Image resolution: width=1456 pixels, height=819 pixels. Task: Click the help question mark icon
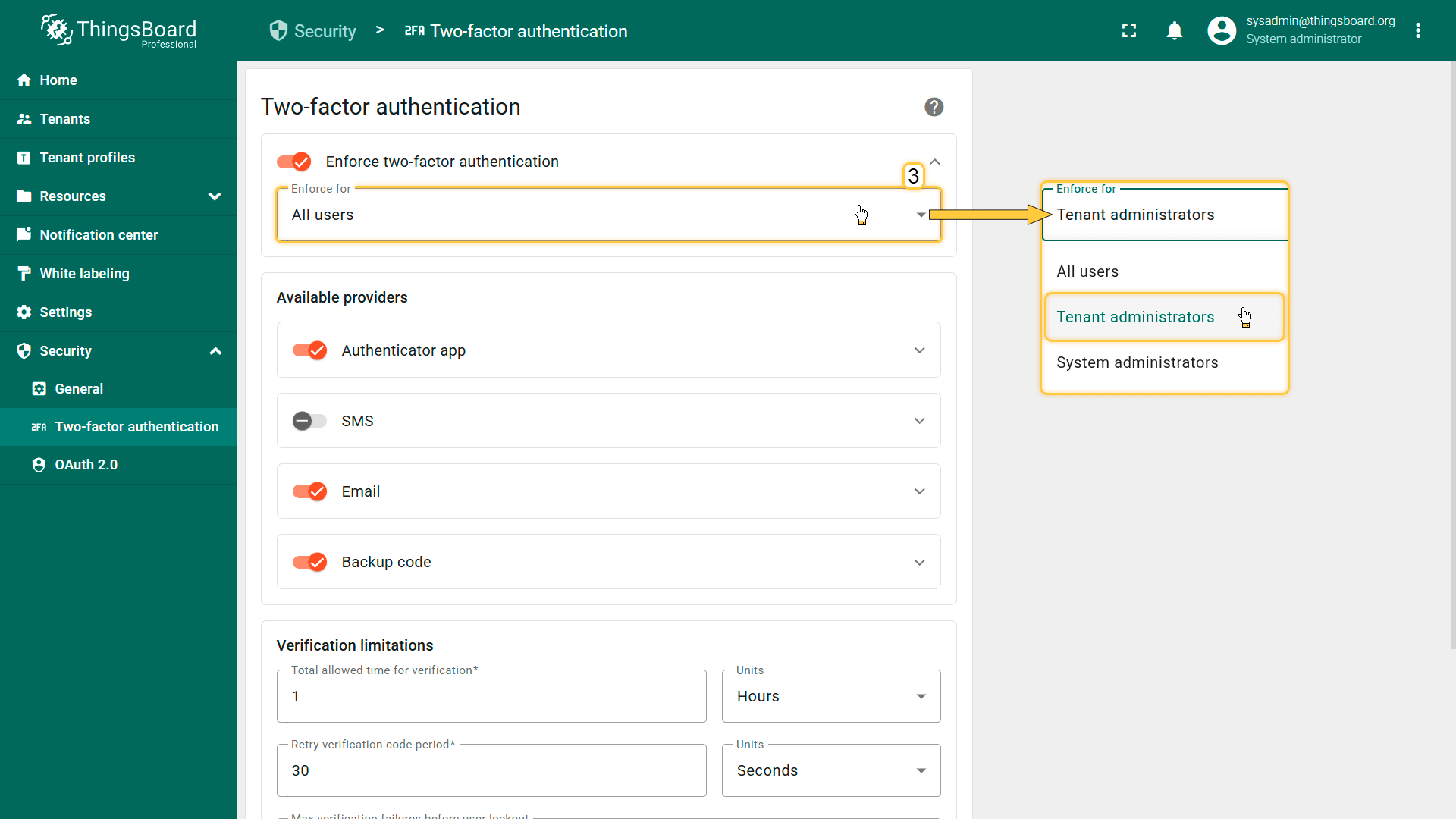click(x=934, y=107)
